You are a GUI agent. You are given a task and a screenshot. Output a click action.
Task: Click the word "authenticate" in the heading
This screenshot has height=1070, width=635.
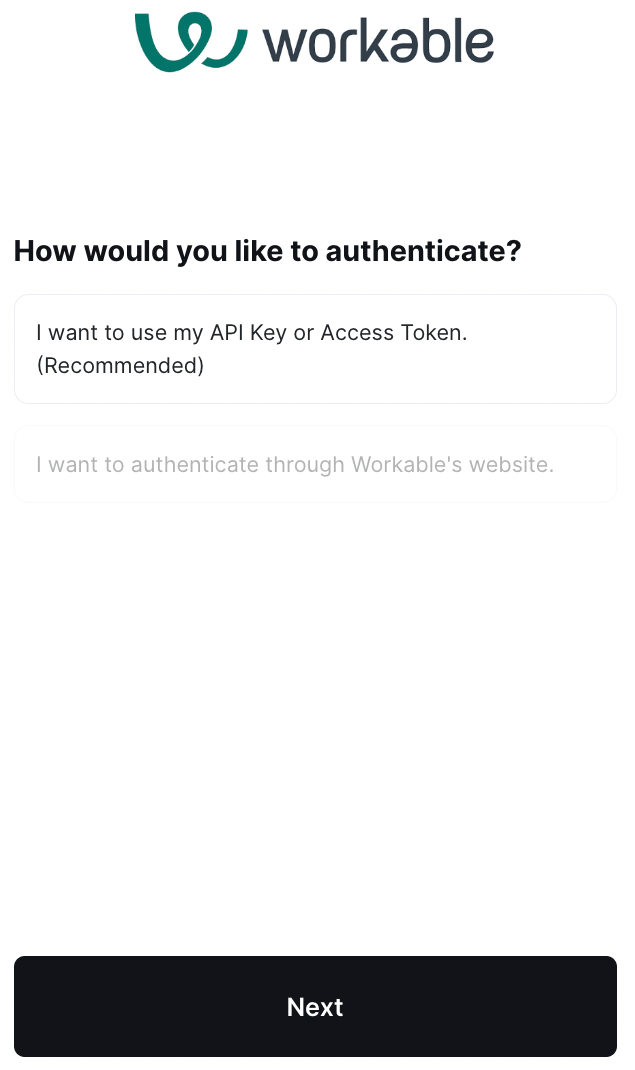pos(423,251)
